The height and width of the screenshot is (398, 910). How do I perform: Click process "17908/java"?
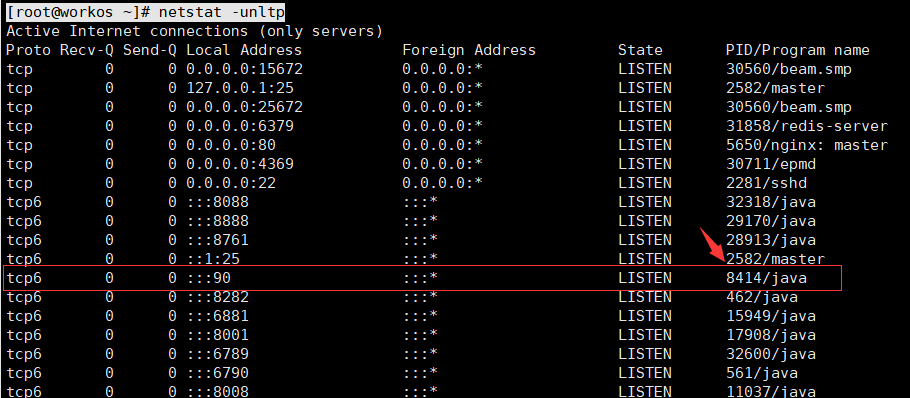pyautogui.click(x=771, y=335)
